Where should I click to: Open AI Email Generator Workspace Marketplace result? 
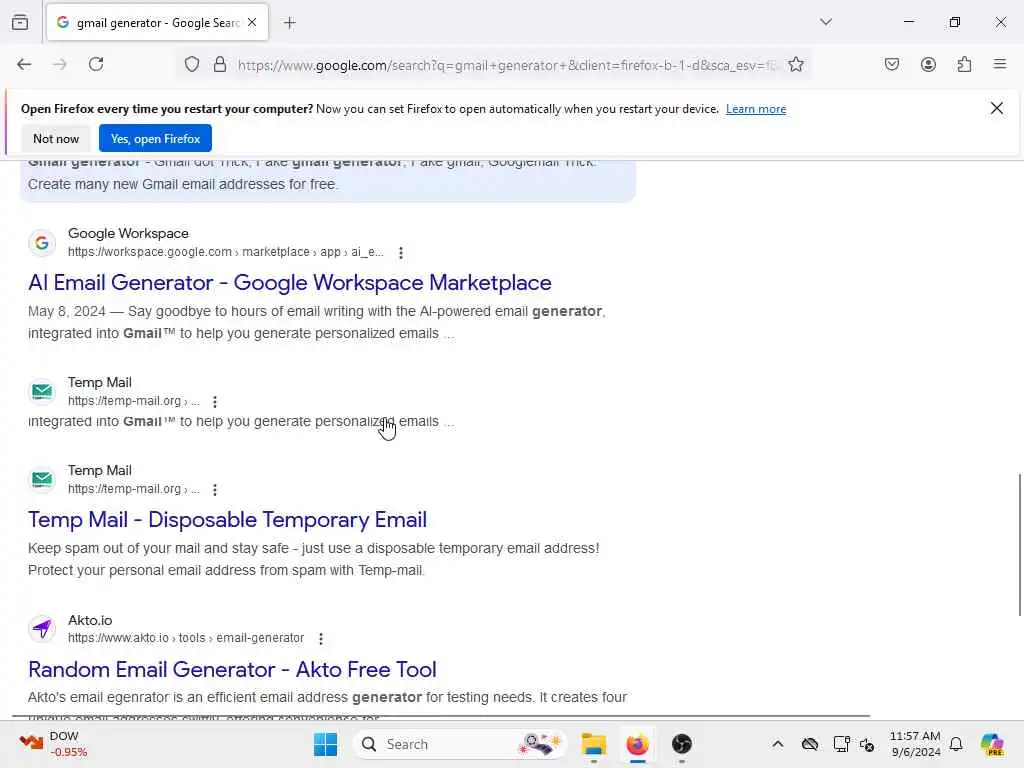[289, 283]
